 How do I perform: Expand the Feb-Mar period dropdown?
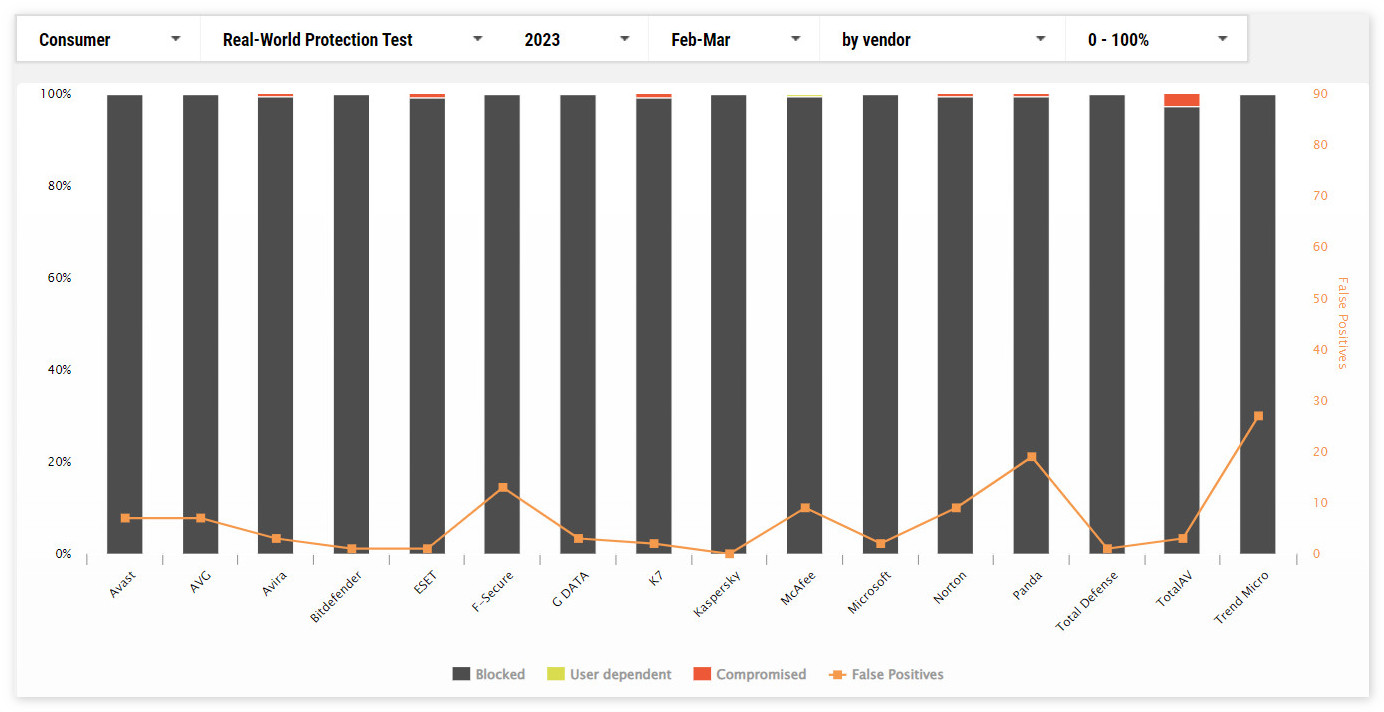pyautogui.click(x=735, y=40)
